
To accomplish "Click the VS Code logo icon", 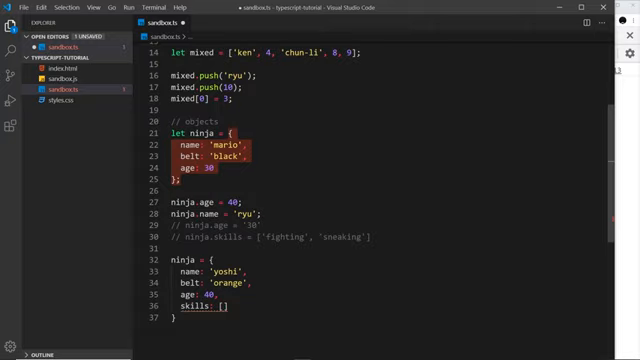I will (x=7, y=7).
